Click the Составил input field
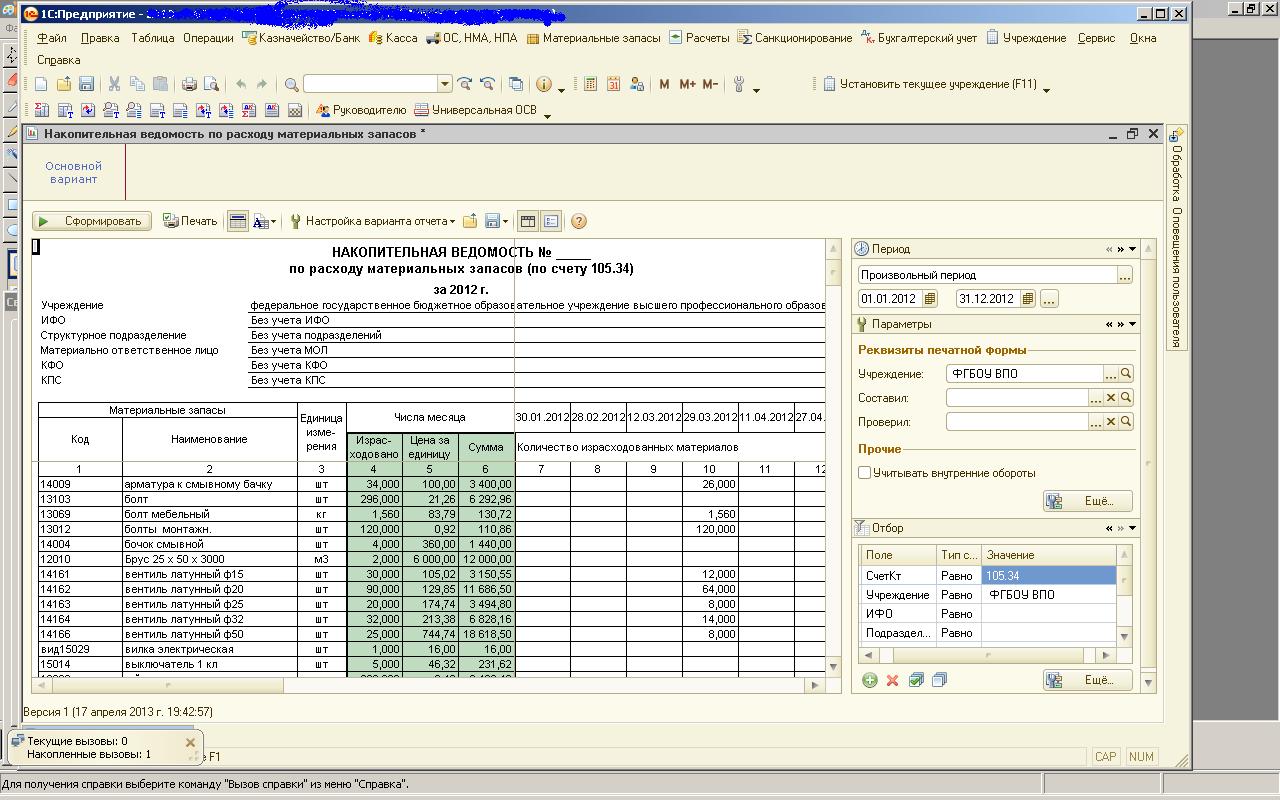Screen dimensions: 1280x800 (1017, 398)
